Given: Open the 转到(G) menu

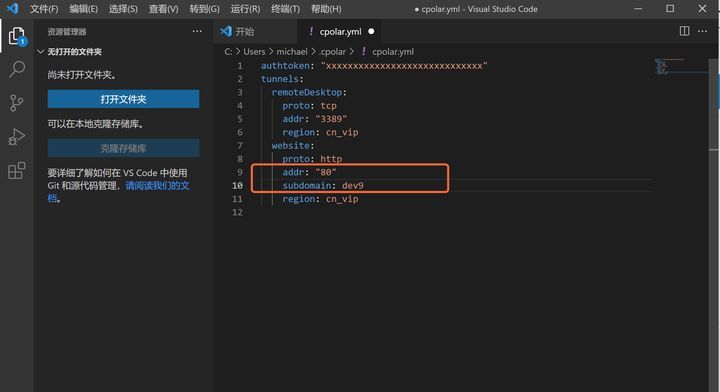Looking at the screenshot, I should tap(204, 9).
